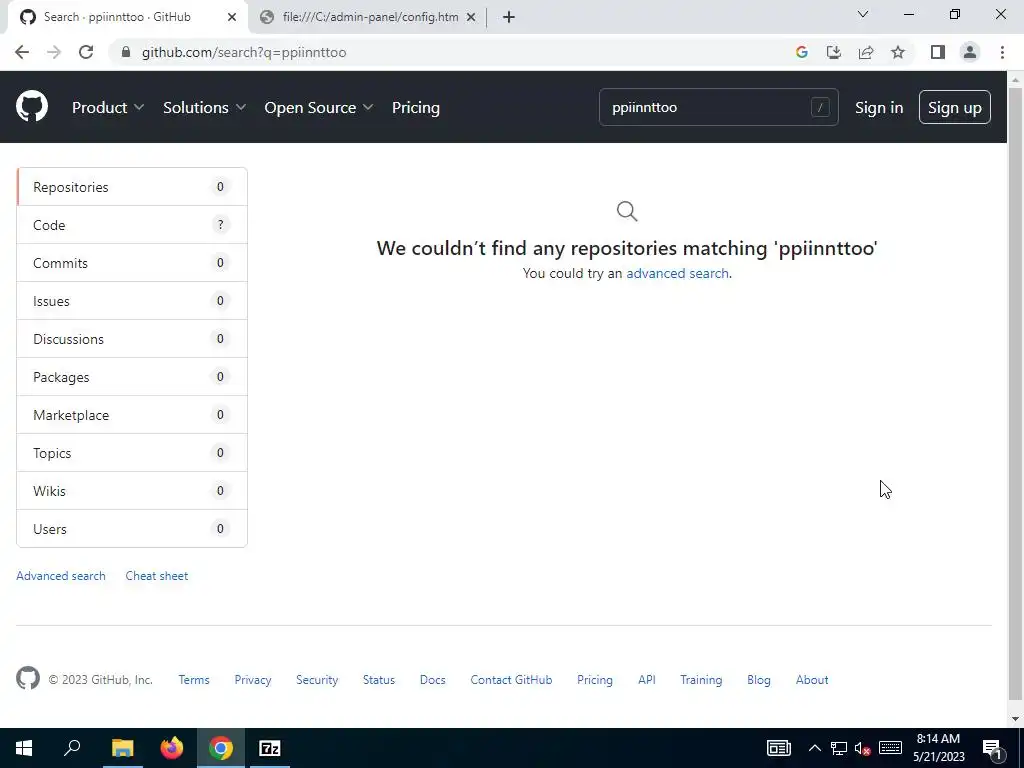Close the GitHub search tab

232,17
